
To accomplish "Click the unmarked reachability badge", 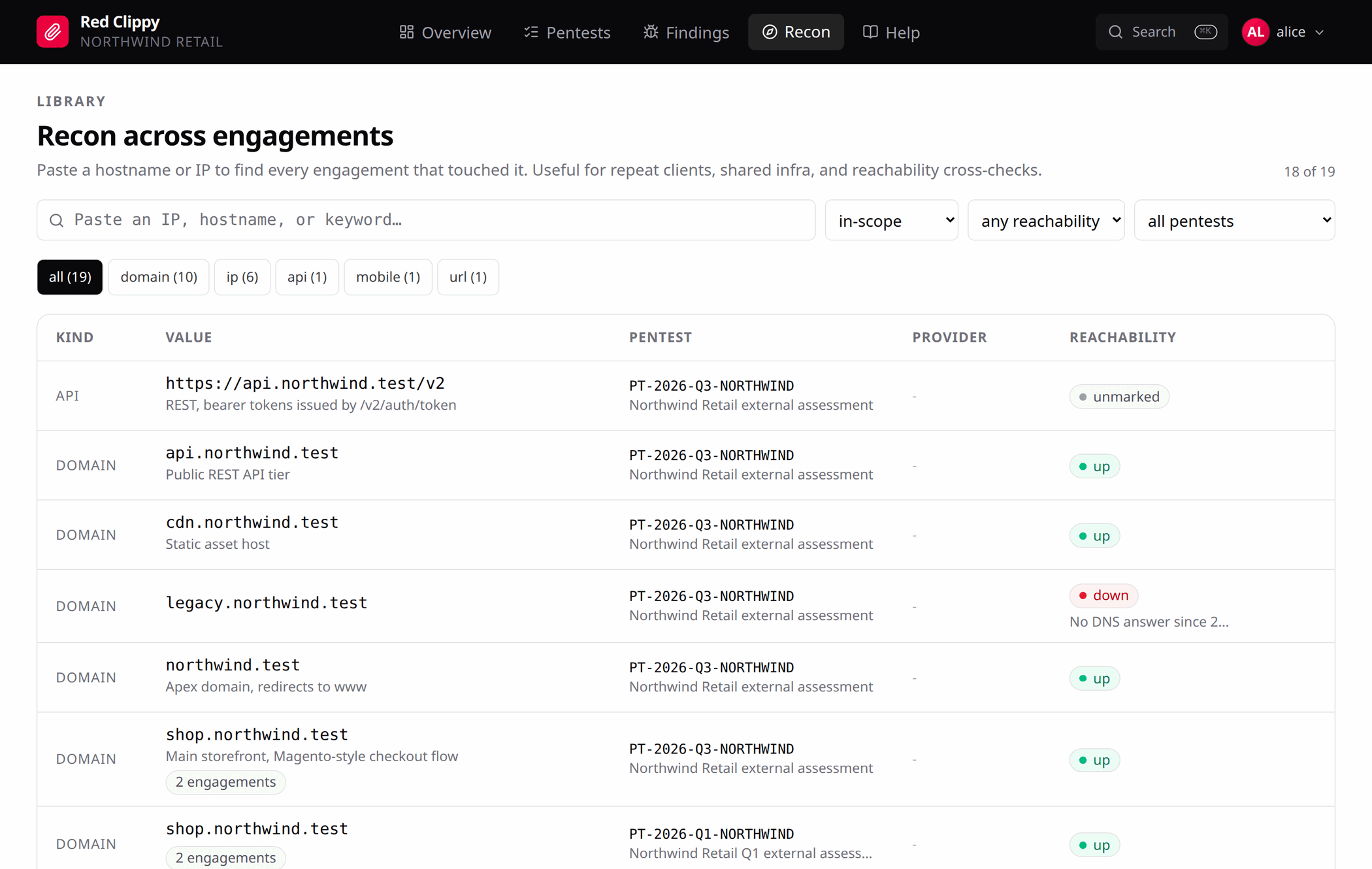I will tap(1119, 397).
